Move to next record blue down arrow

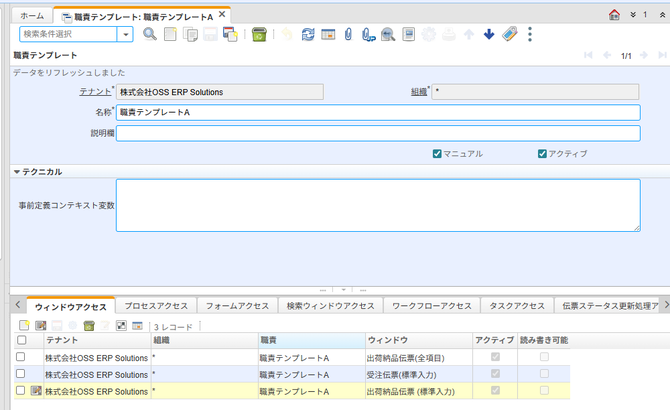click(489, 34)
